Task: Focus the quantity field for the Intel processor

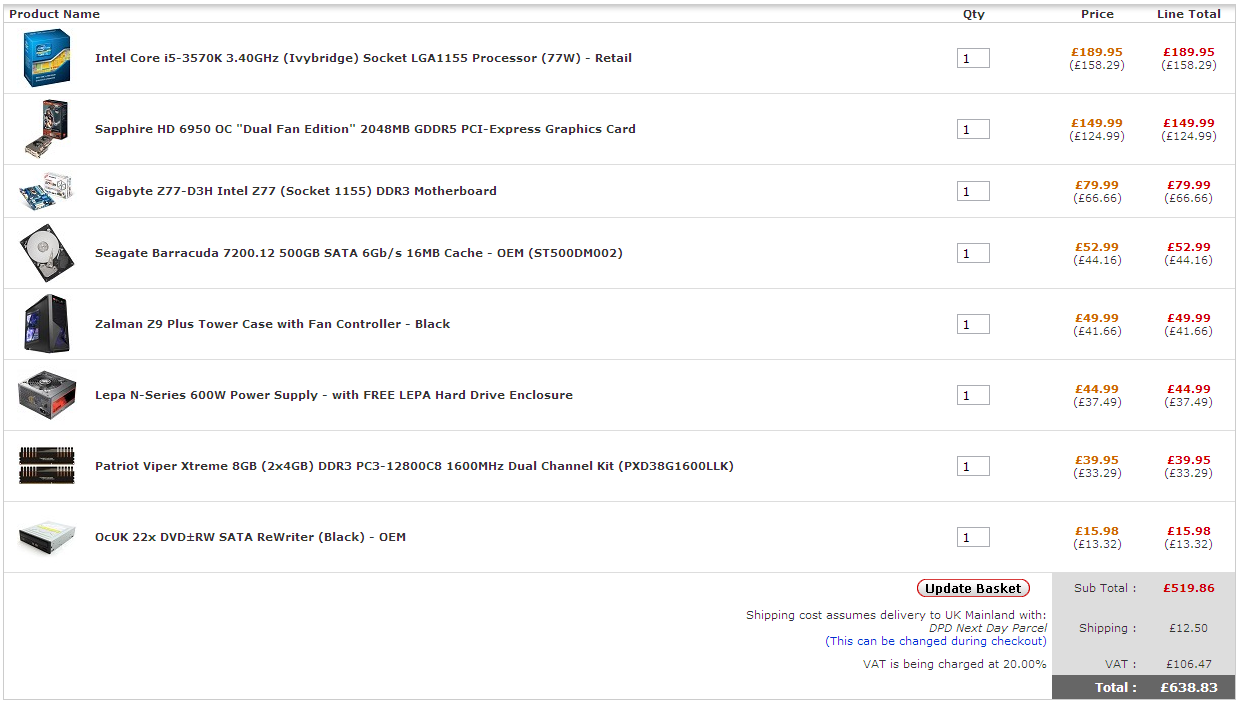Action: pos(972,59)
